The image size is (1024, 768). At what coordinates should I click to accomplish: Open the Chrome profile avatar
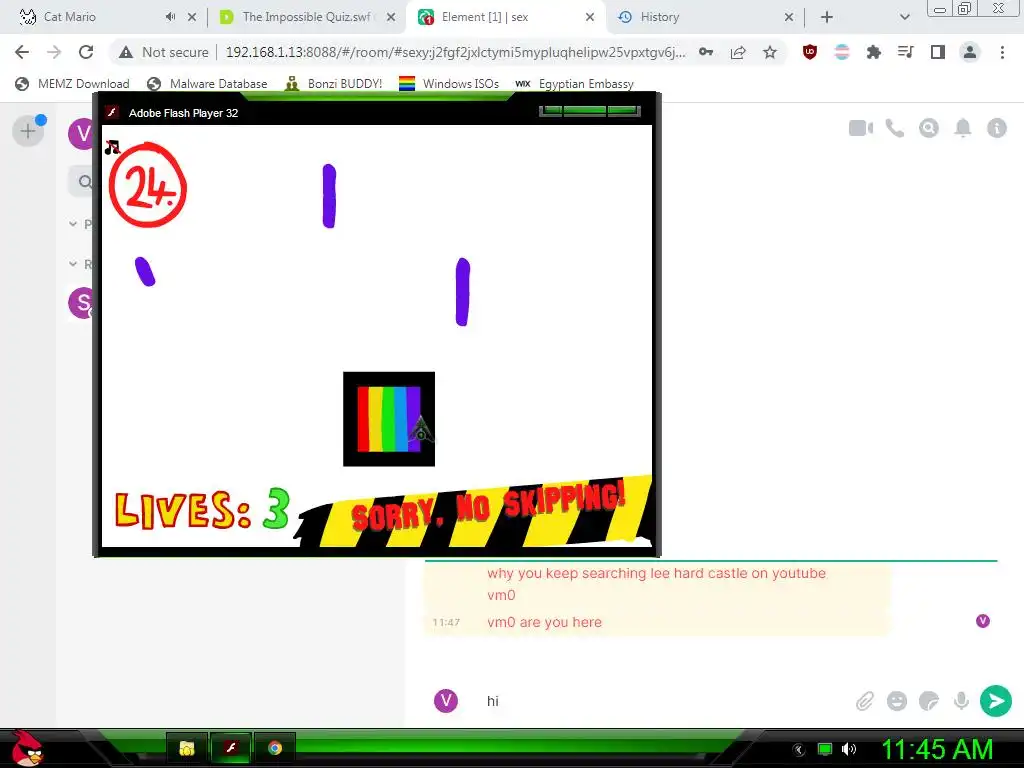(970, 52)
